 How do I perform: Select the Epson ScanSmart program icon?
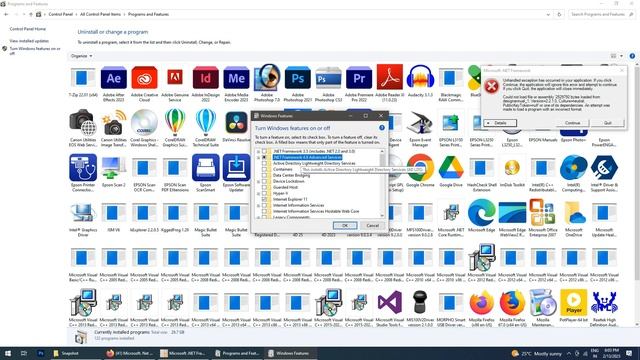205,167
